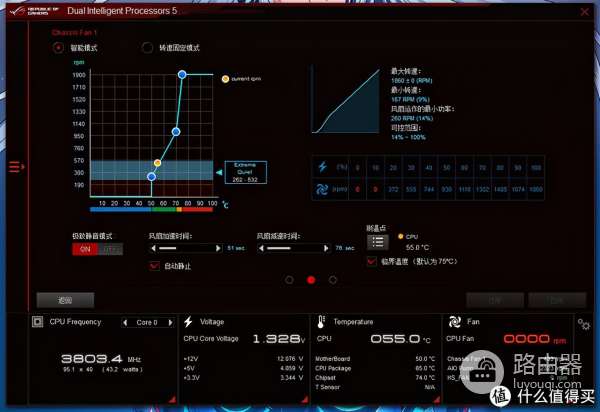Select the middle blue curve point near 950 rpm
The image size is (600, 412).
[176, 132]
